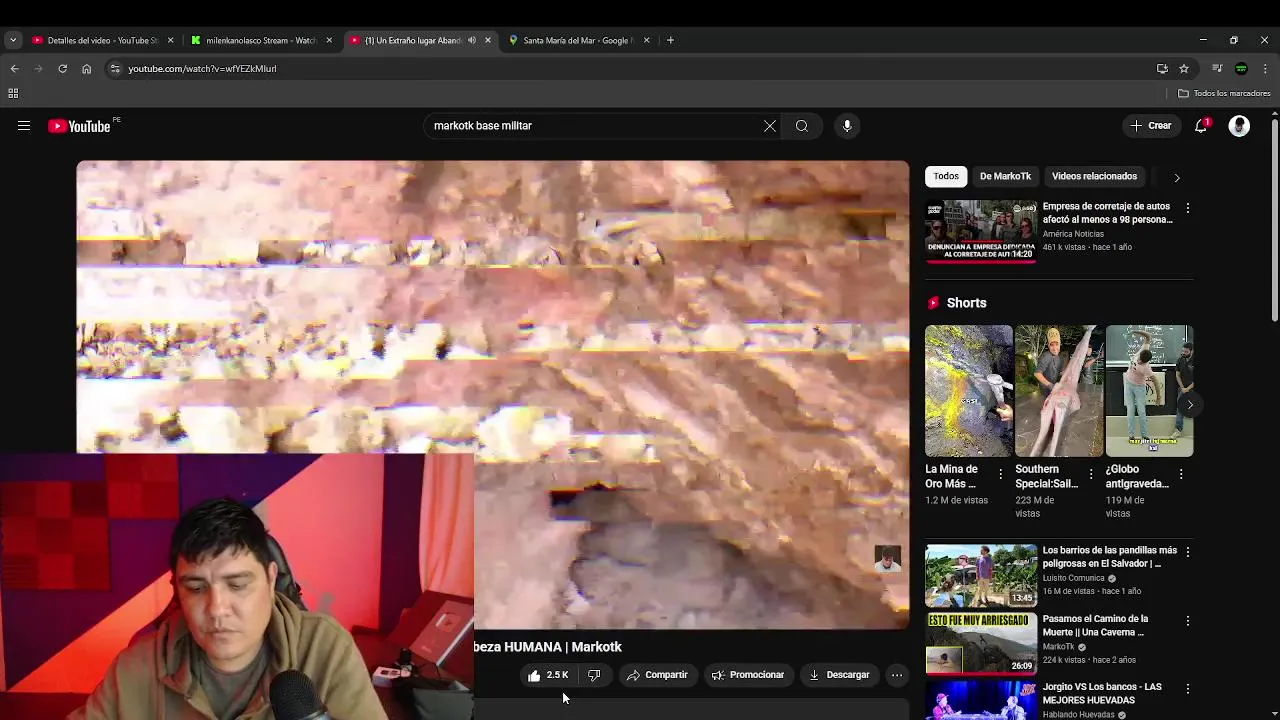Click the main video player
1280x720 pixels.
[493, 395]
